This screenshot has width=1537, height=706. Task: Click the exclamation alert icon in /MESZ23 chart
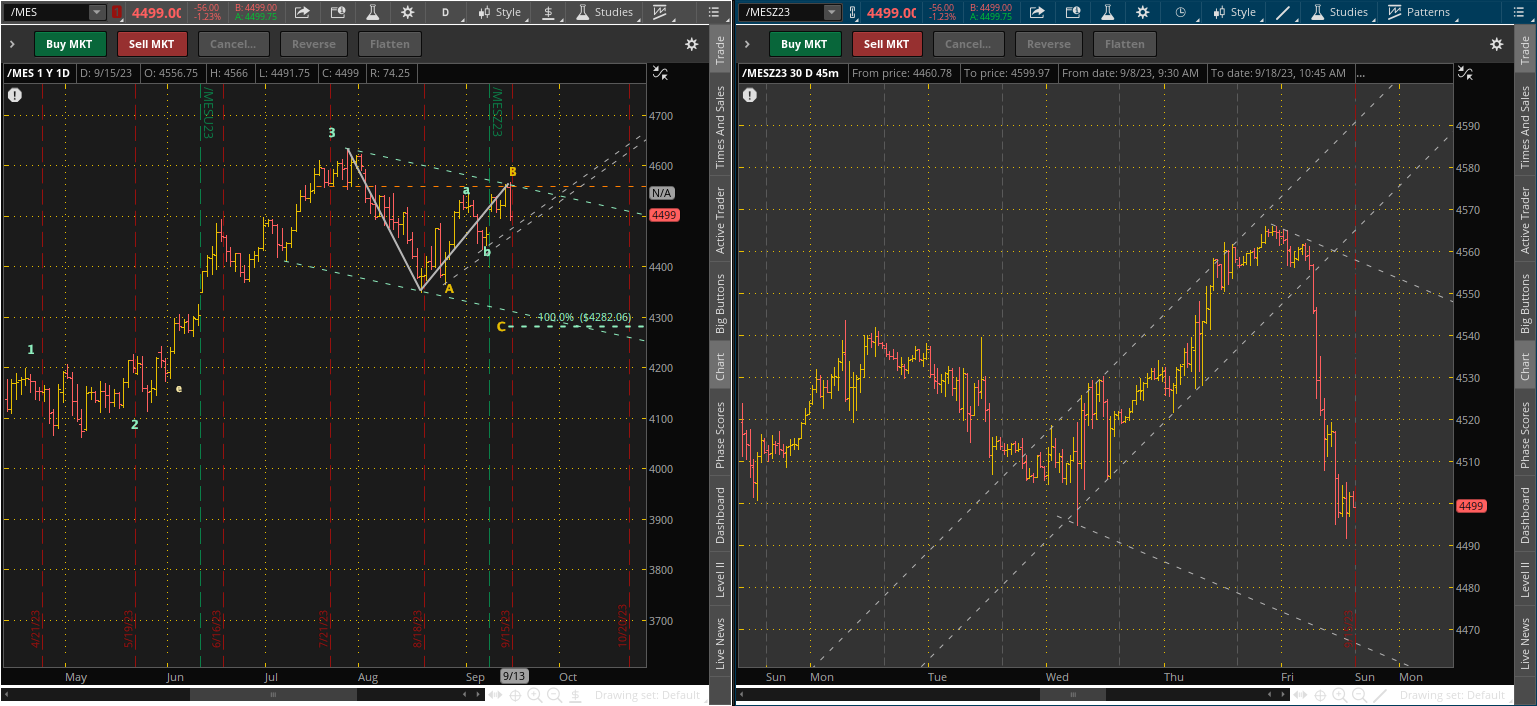pos(750,95)
